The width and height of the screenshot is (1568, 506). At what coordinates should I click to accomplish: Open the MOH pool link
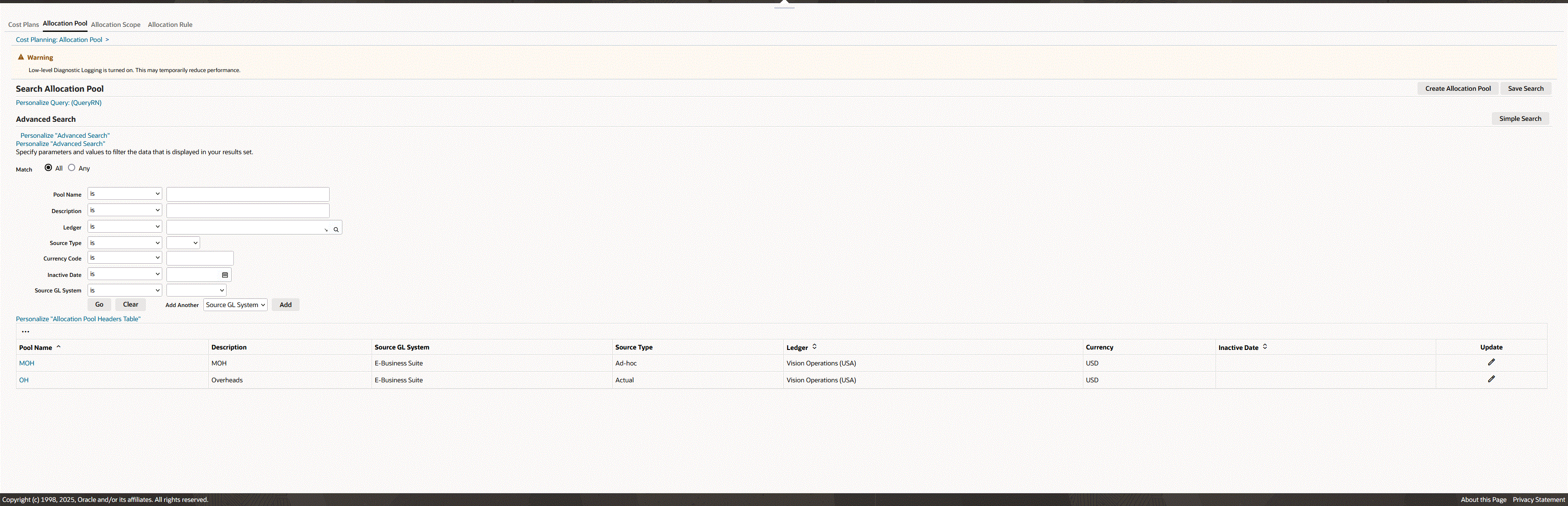tap(27, 363)
